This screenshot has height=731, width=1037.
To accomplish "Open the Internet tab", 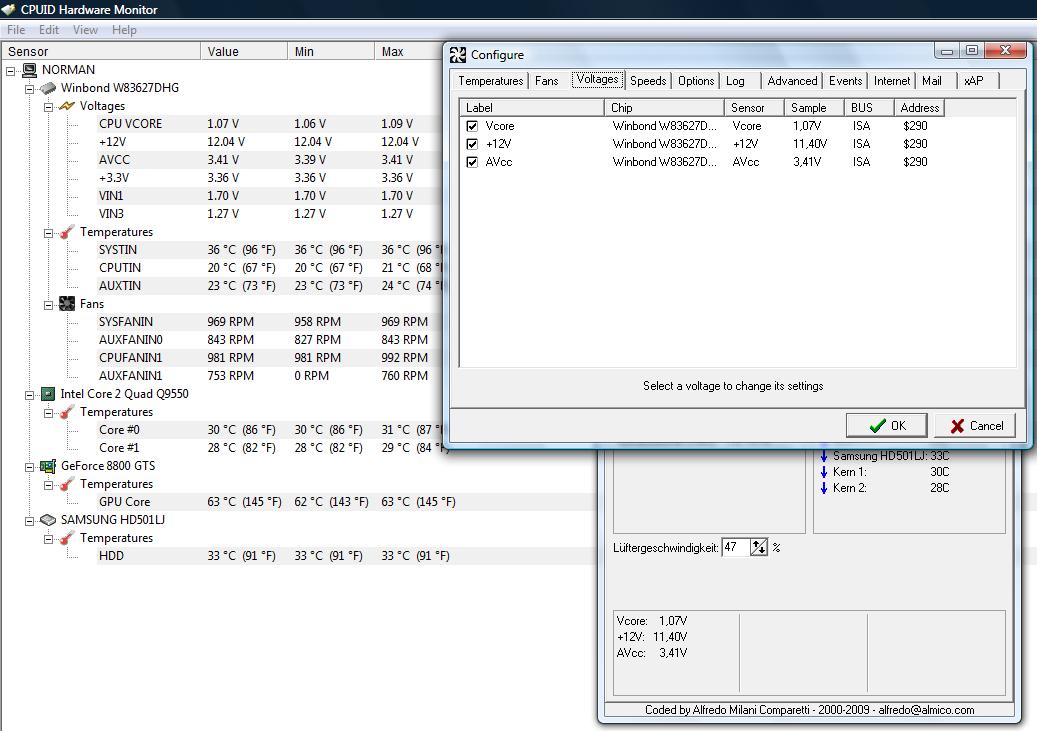I will [x=892, y=81].
